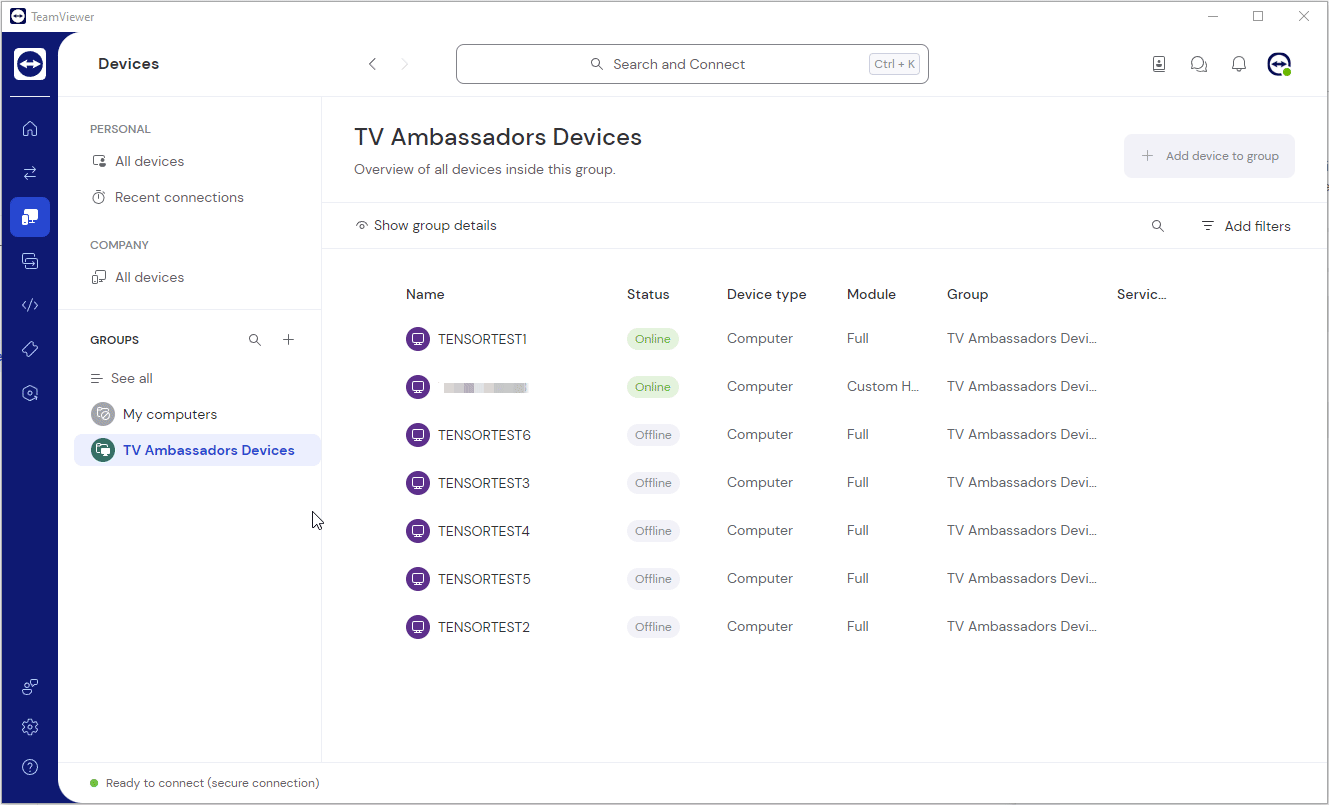This screenshot has height=805, width=1329.
Task: Maximize the TeamViewer window
Action: pyautogui.click(x=1258, y=16)
